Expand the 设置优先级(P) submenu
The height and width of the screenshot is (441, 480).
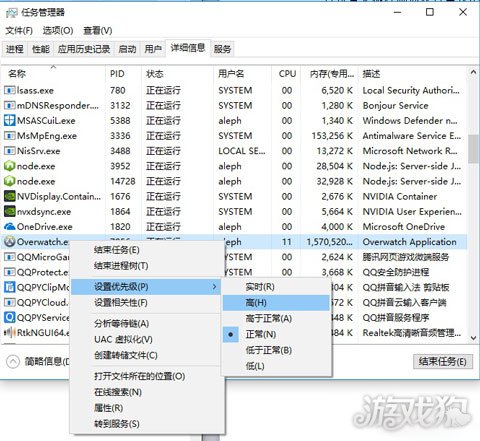click(147, 287)
